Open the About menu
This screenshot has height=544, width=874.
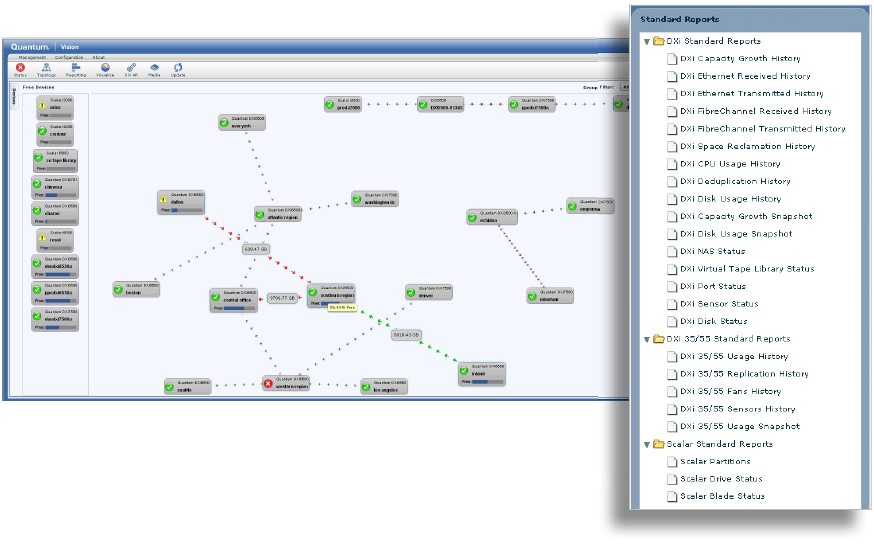click(x=99, y=57)
